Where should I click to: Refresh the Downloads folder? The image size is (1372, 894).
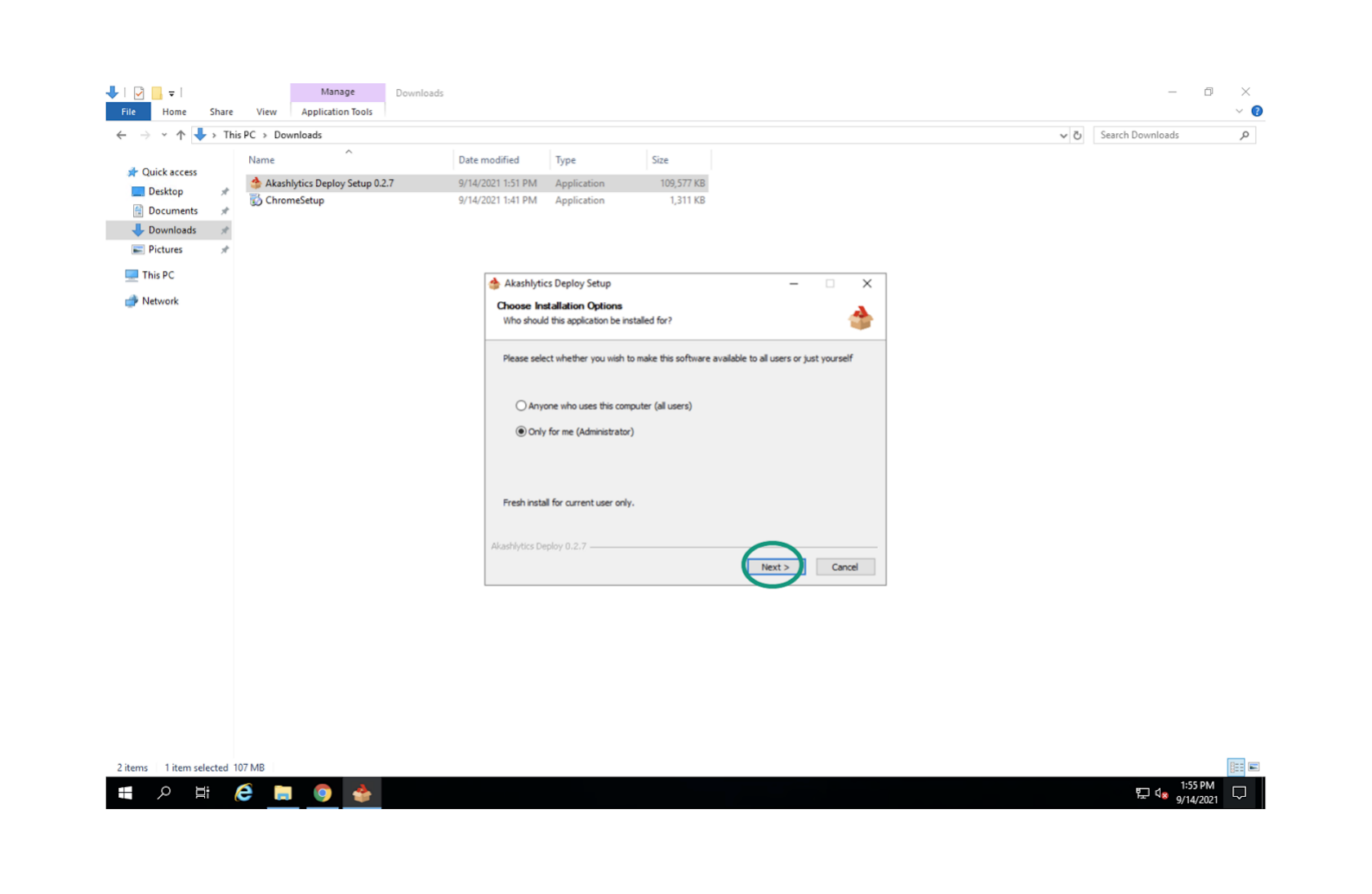pos(1078,136)
